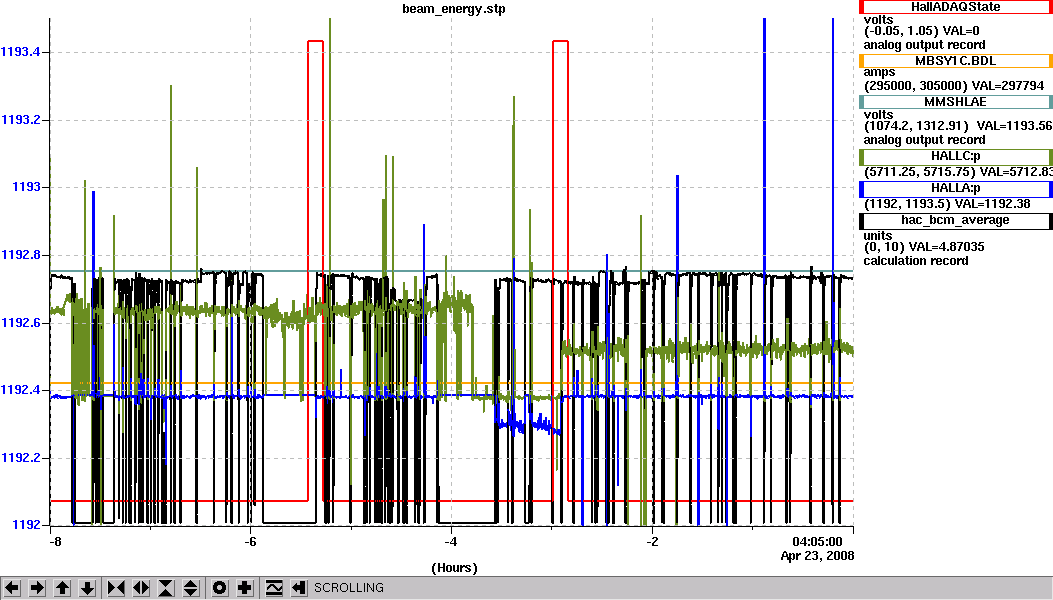Click the calculation record text under hac_bcm_average

tap(915, 261)
